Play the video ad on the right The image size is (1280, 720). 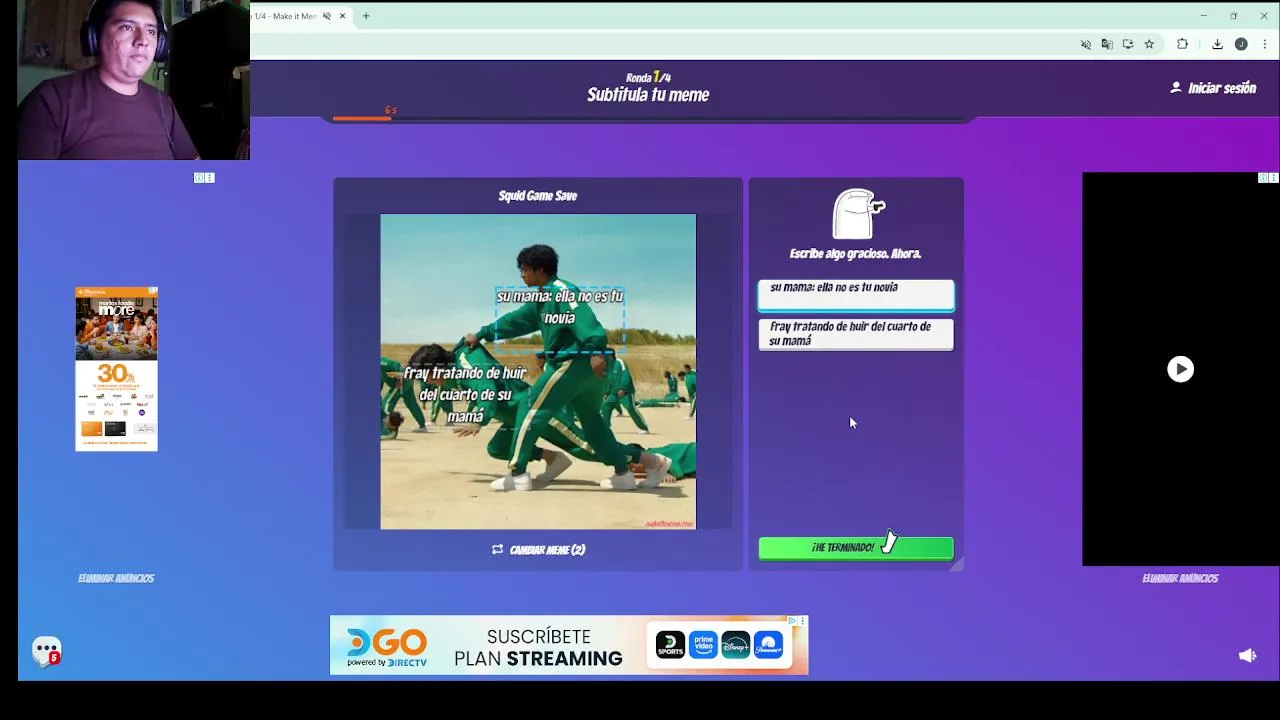click(1181, 369)
